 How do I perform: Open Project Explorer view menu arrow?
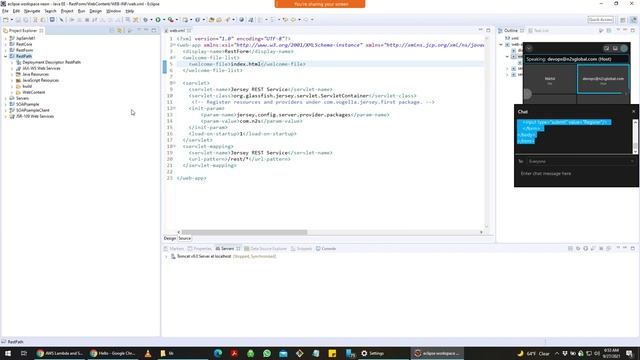(131, 31)
